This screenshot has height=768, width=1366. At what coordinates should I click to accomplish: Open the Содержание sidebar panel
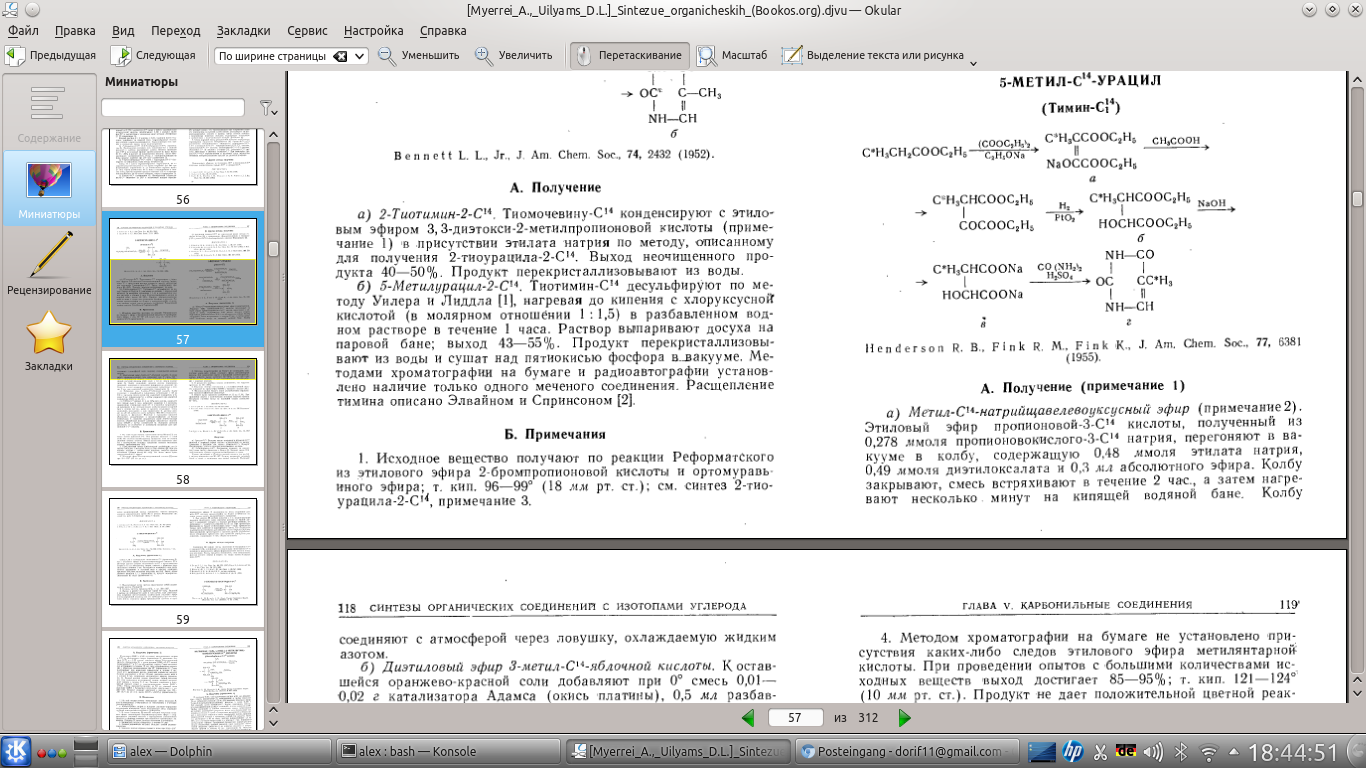click(x=49, y=112)
